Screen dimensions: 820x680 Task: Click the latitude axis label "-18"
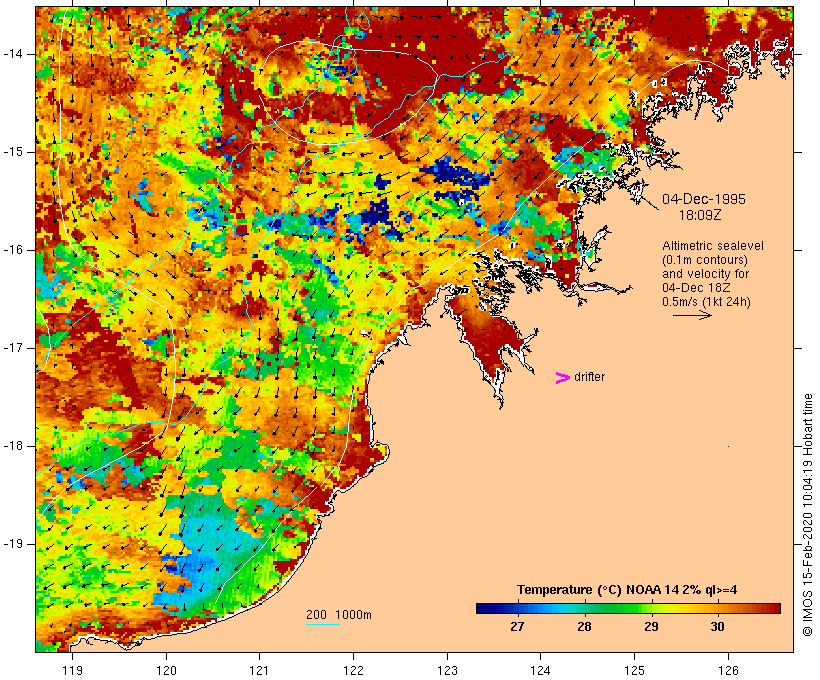point(13,446)
